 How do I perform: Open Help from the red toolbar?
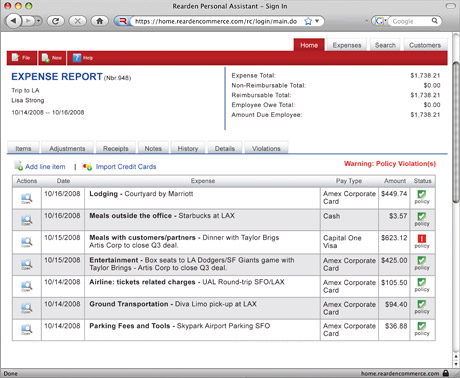coord(83,58)
